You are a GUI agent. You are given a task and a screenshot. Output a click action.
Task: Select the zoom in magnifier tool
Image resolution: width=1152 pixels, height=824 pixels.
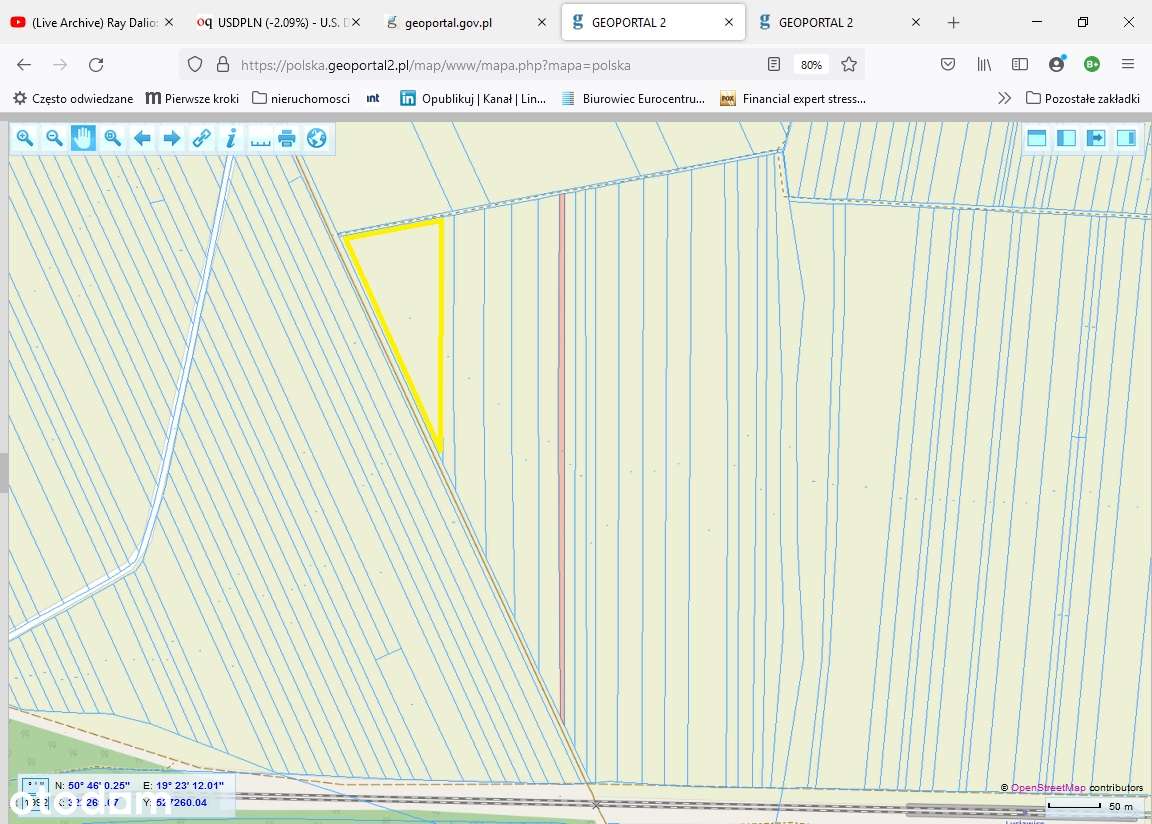tap(25, 138)
